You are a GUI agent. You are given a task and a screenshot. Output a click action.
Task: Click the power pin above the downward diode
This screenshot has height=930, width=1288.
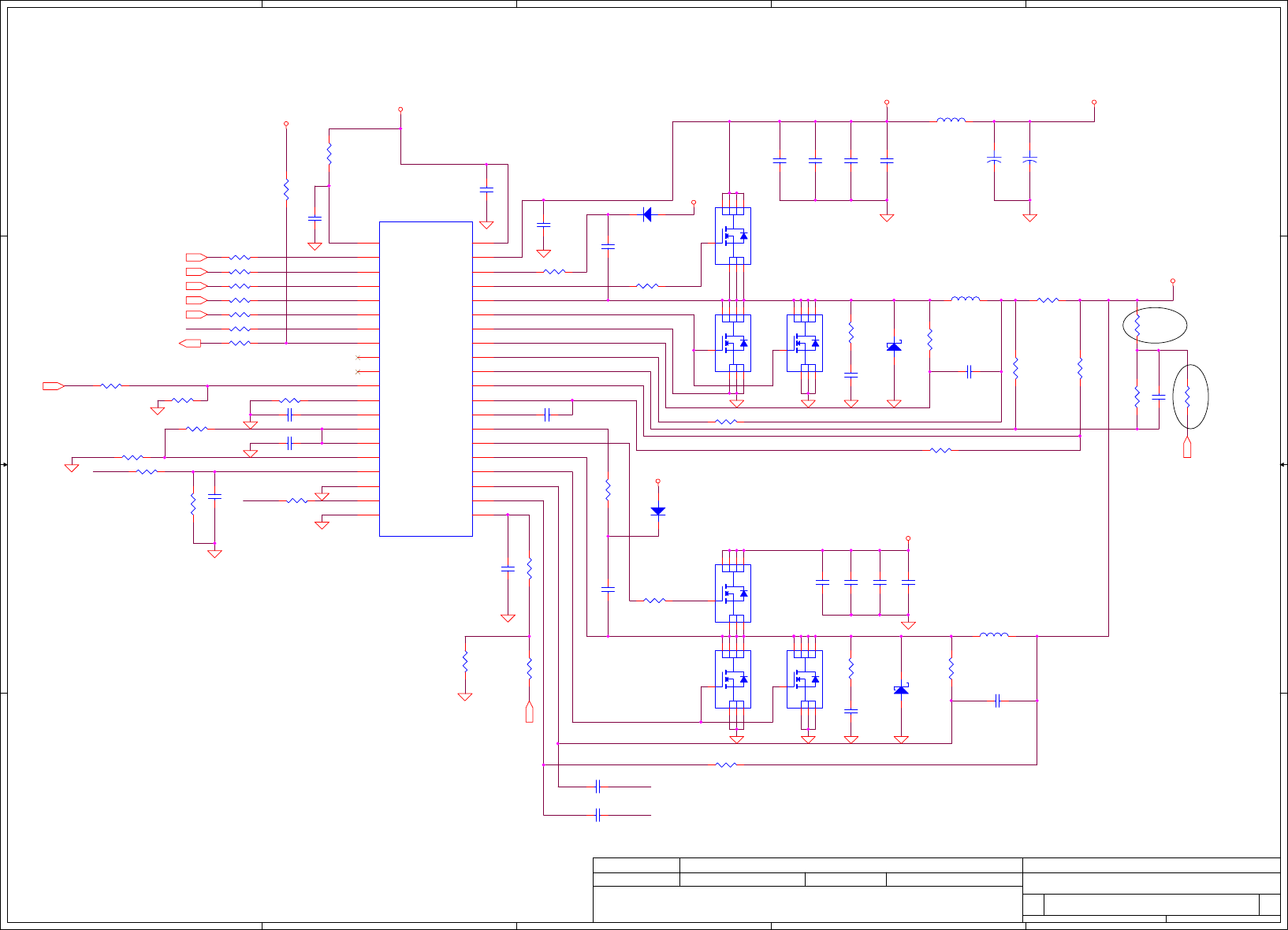(x=658, y=481)
